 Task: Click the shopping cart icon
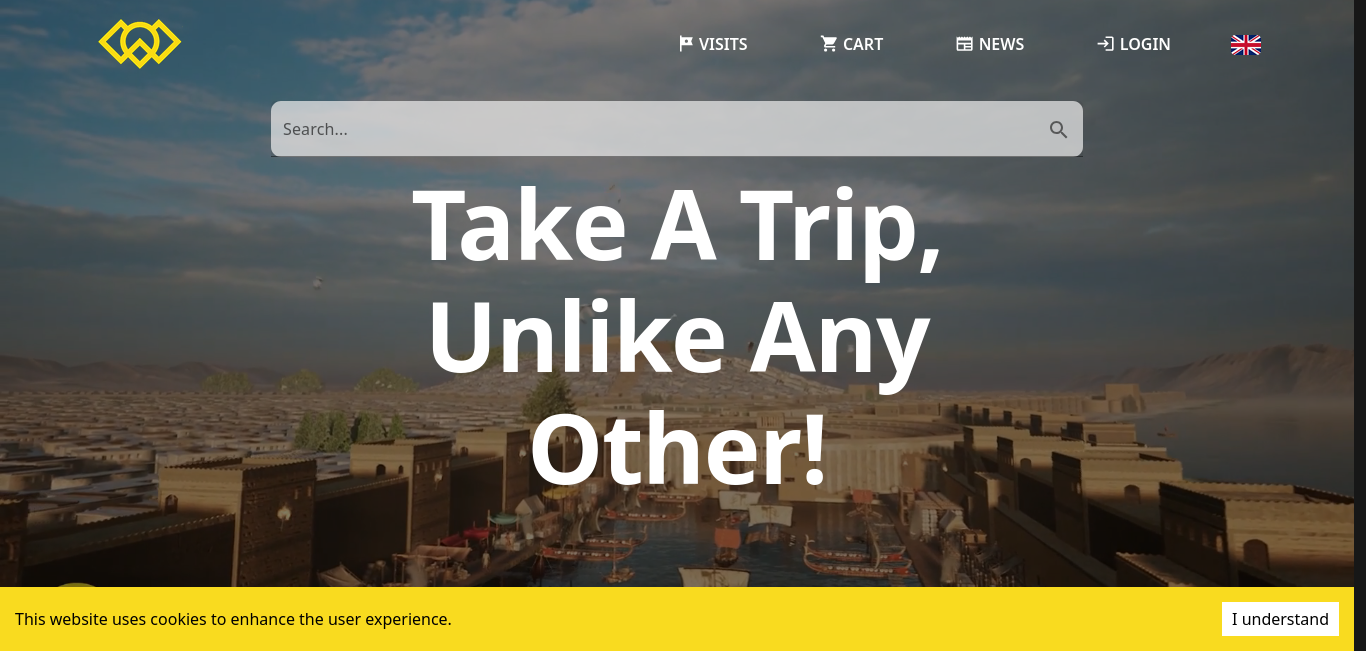coord(829,44)
